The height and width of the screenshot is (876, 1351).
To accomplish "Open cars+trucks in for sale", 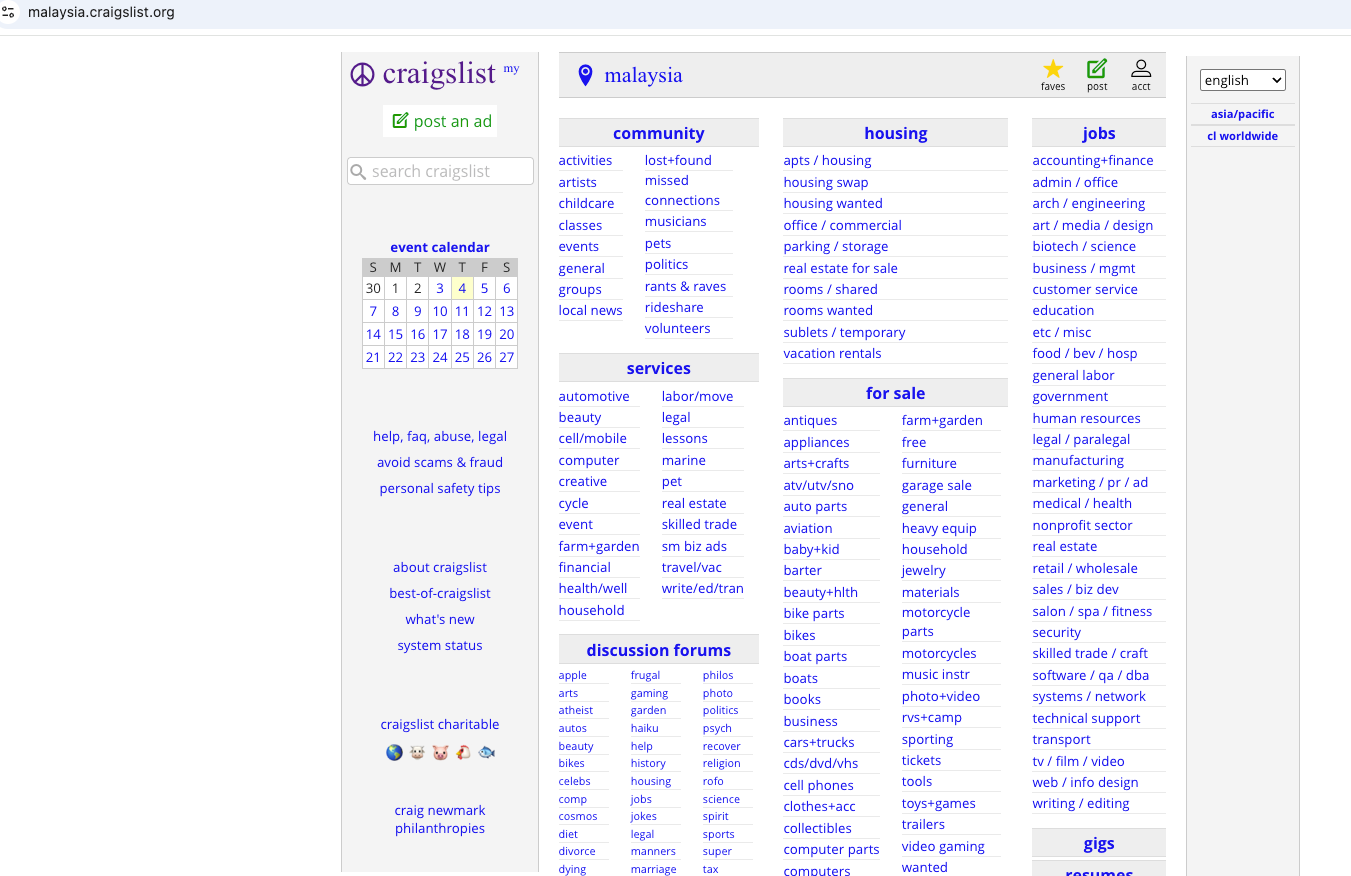I will click(x=819, y=742).
